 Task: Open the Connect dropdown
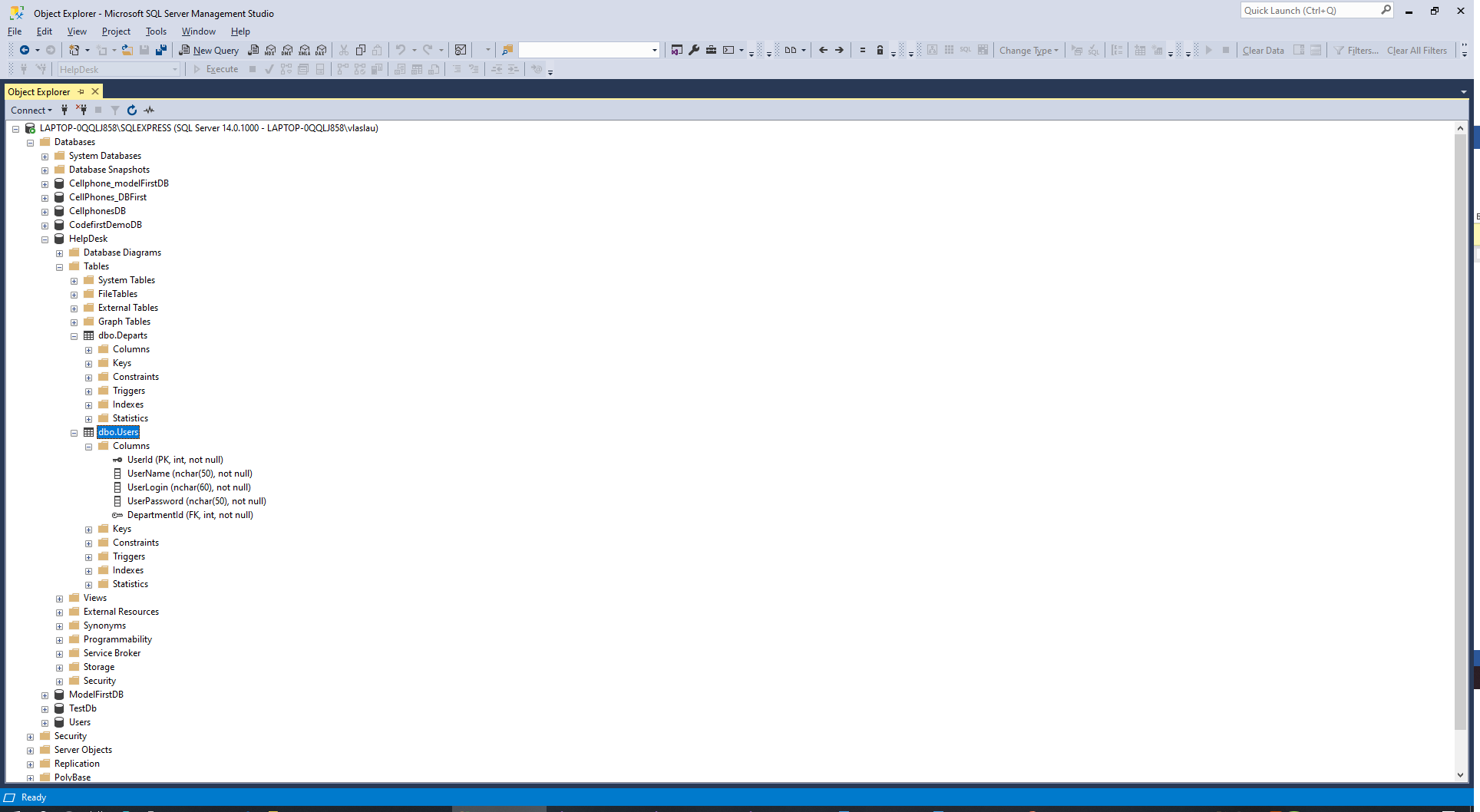(31, 110)
